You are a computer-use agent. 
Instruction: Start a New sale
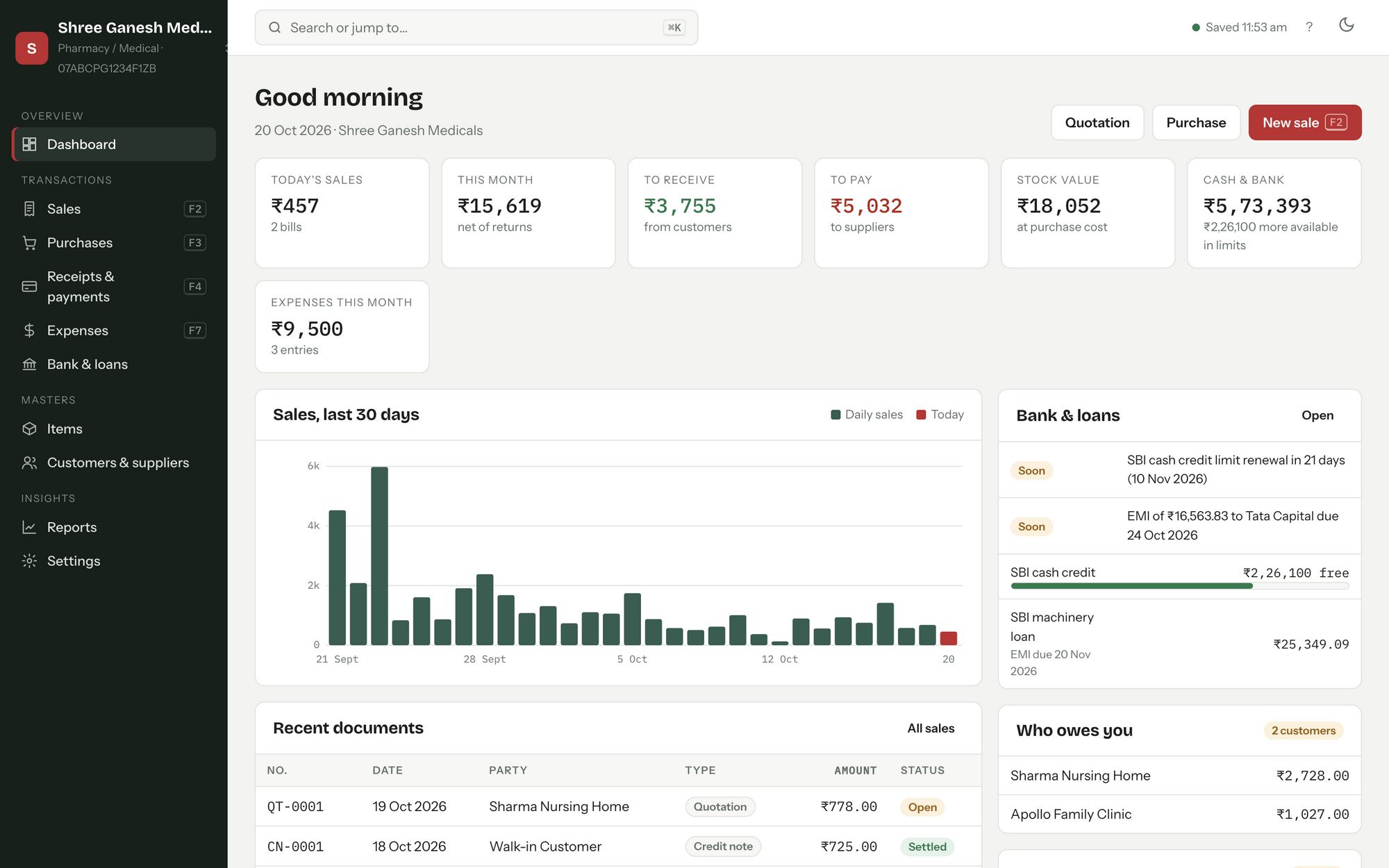[x=1304, y=123]
